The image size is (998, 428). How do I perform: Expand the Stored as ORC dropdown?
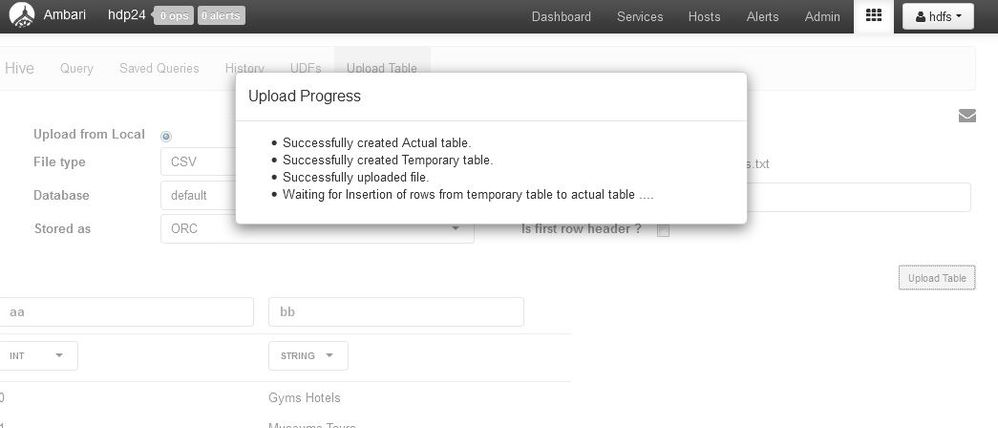[x=317, y=229]
